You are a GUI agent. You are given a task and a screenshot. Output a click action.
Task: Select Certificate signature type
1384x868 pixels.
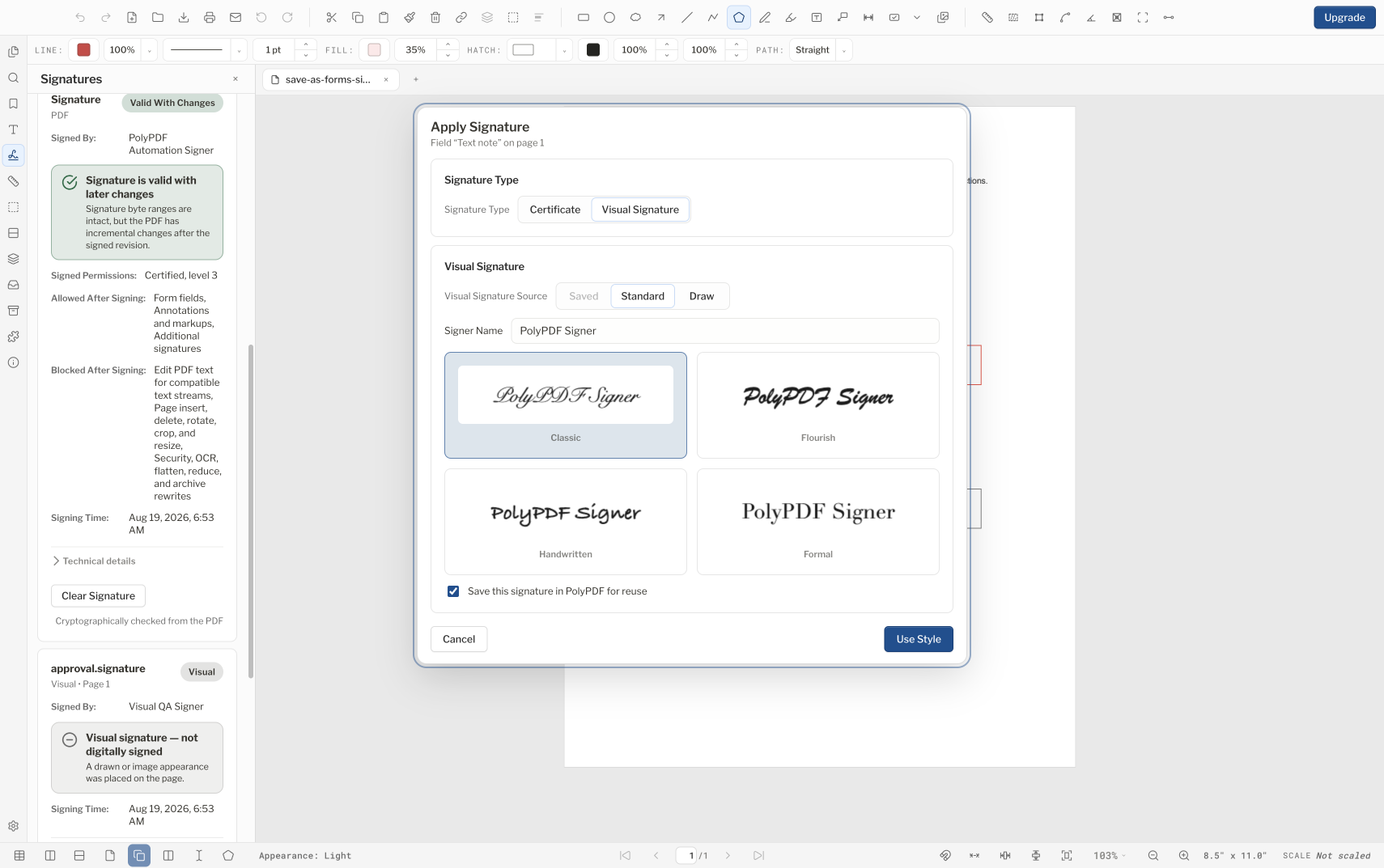[x=555, y=210]
